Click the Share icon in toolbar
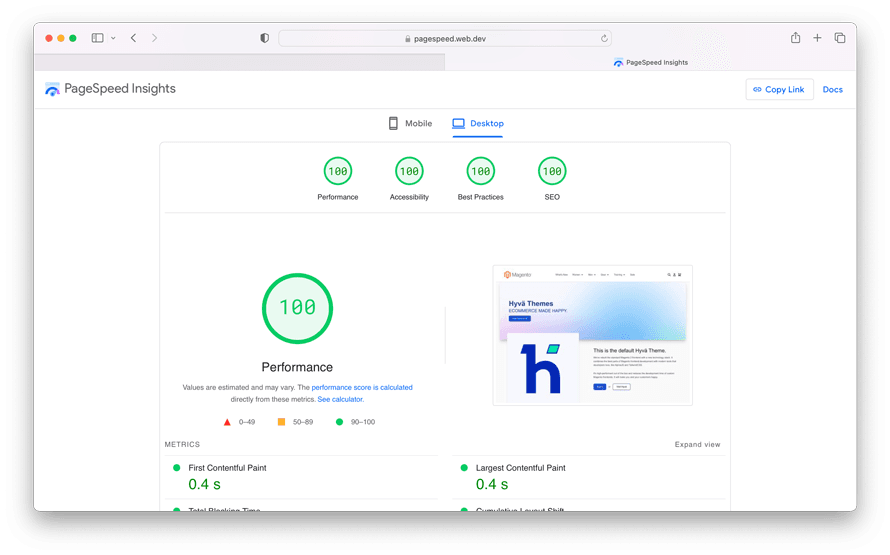890x555 pixels. 795,38
